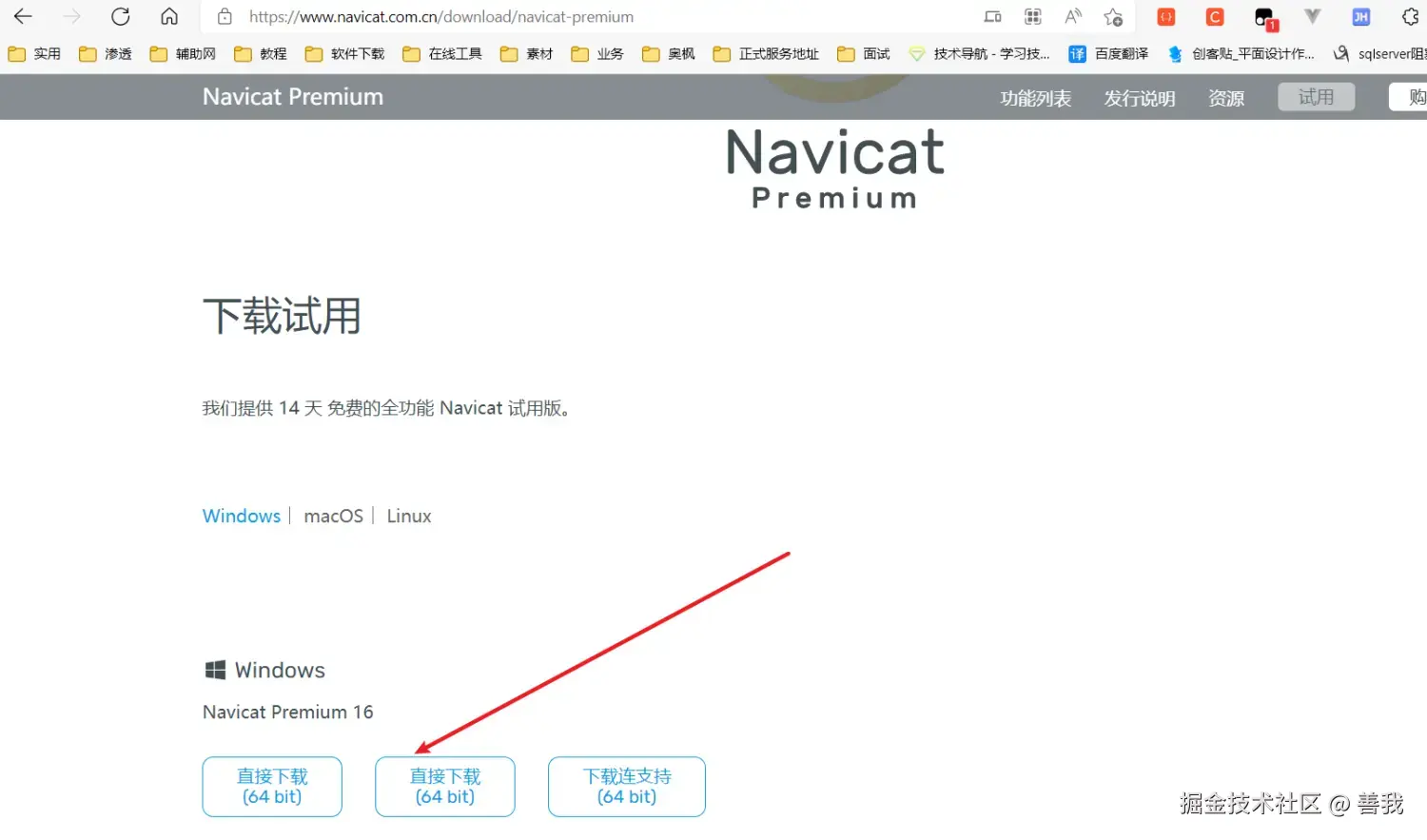Open the 面试 bookmark folder
This screenshot has height=840, width=1427.
tap(864, 54)
